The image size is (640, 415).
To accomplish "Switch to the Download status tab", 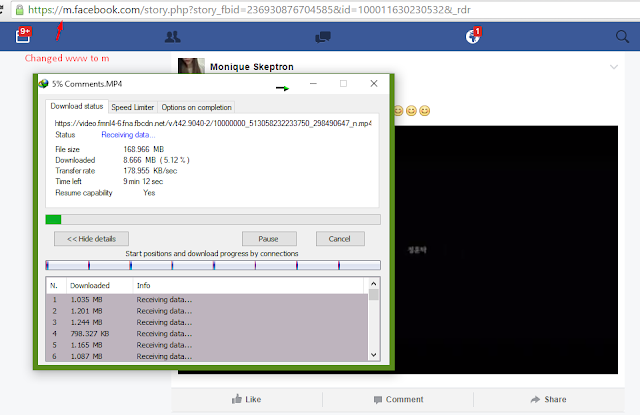I will (x=77, y=106).
